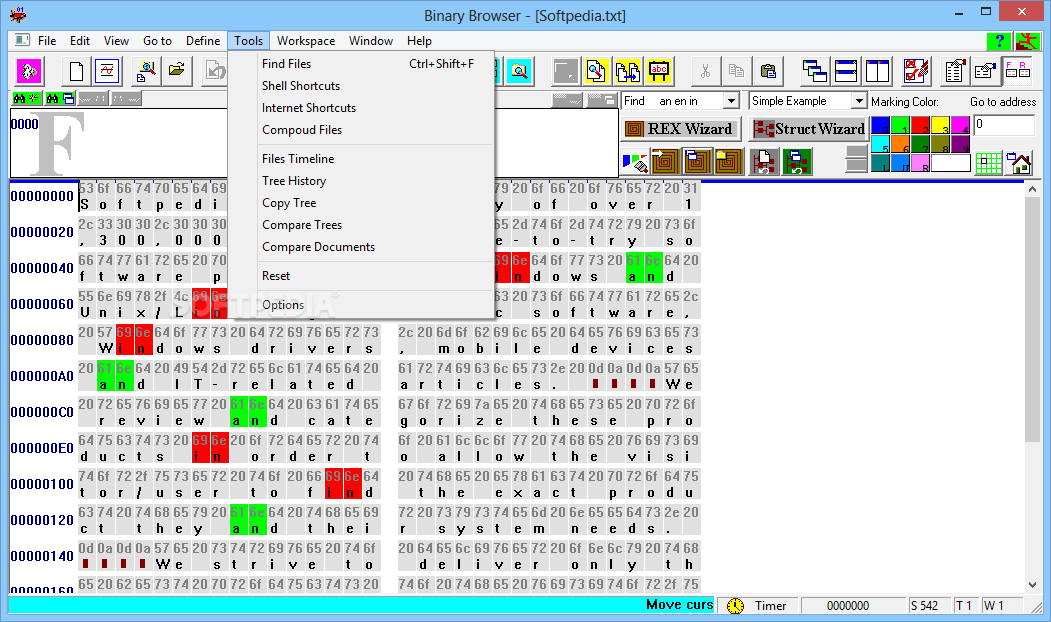Screen dimensions: 1051x622
Task: Pick orange marking color 6
Action: point(901,144)
